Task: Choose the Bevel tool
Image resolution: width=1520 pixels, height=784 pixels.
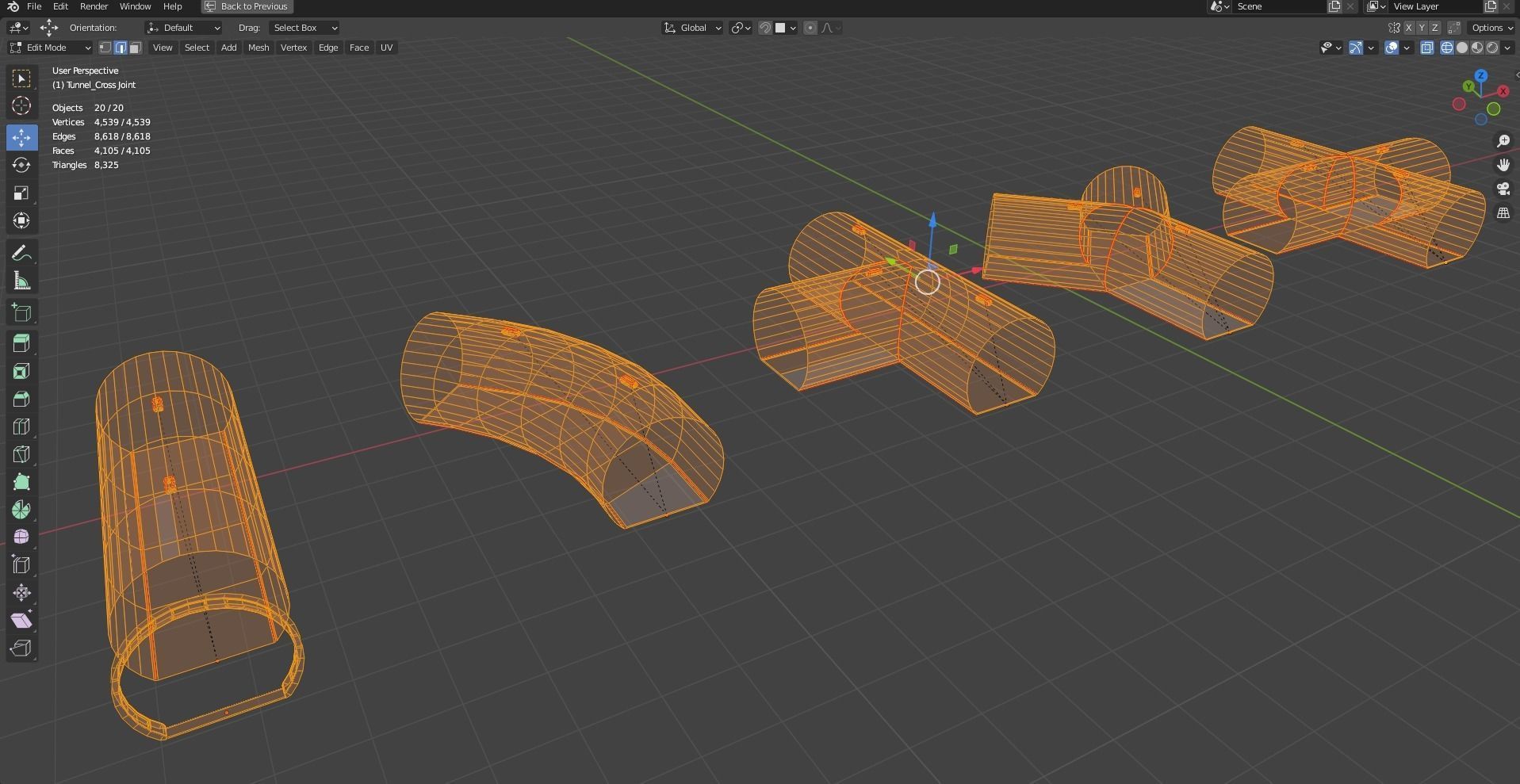Action: click(x=21, y=399)
